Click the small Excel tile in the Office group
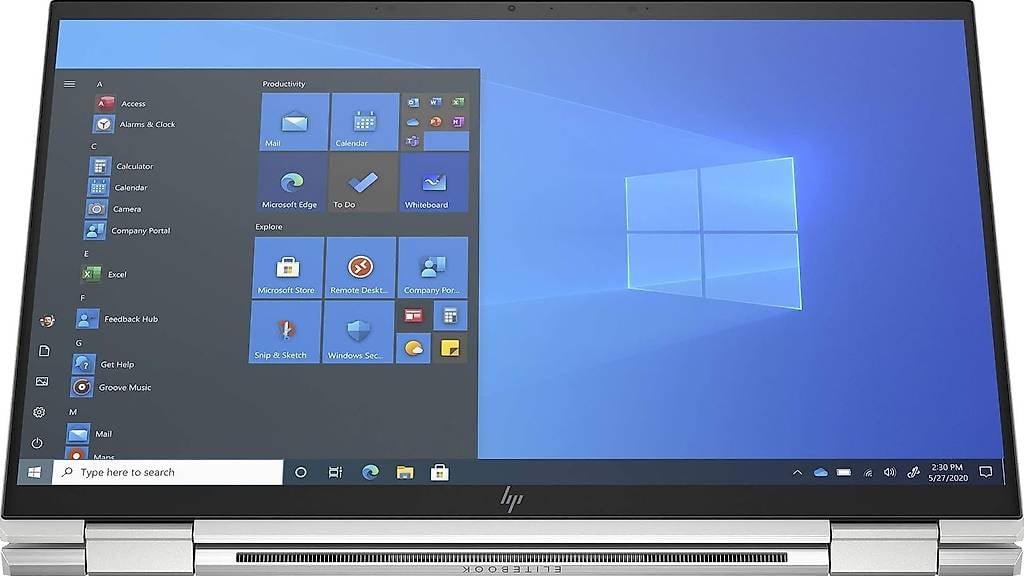This screenshot has height=576, width=1024. pyautogui.click(x=458, y=102)
